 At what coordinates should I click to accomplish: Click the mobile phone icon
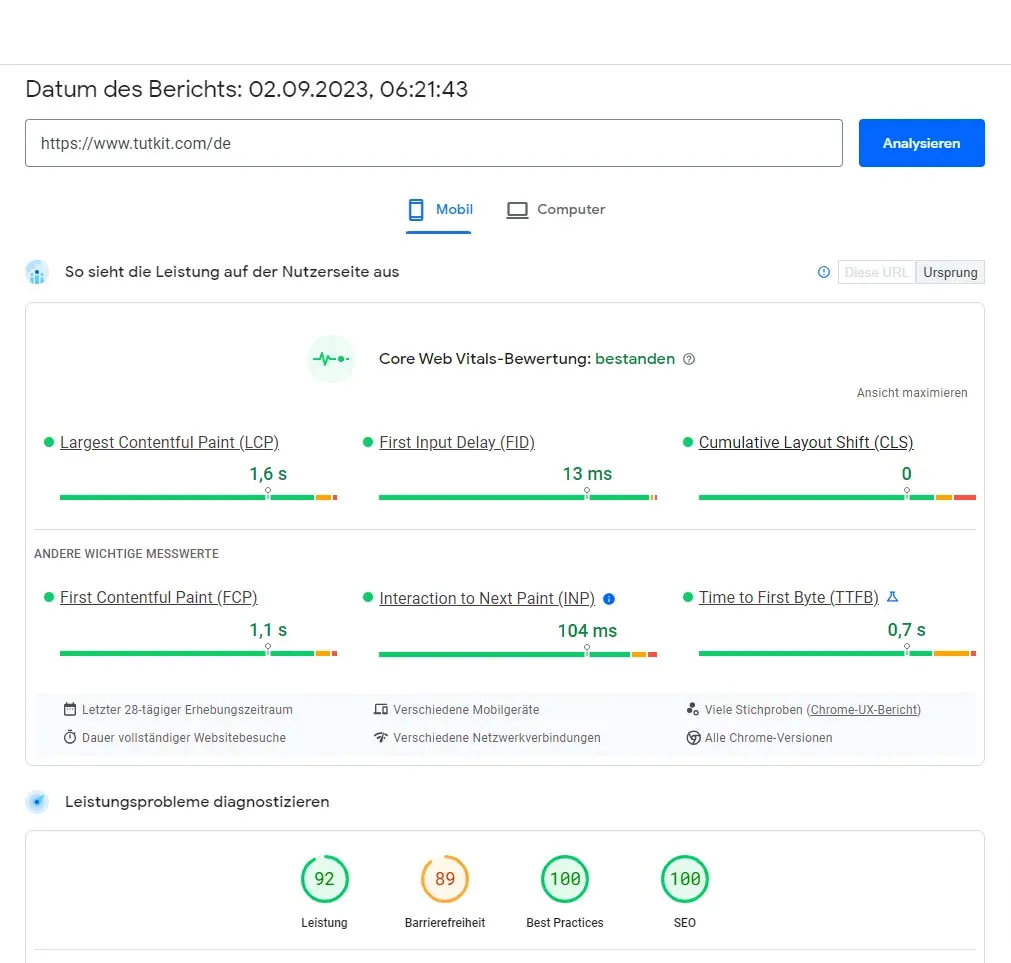pyautogui.click(x=416, y=210)
